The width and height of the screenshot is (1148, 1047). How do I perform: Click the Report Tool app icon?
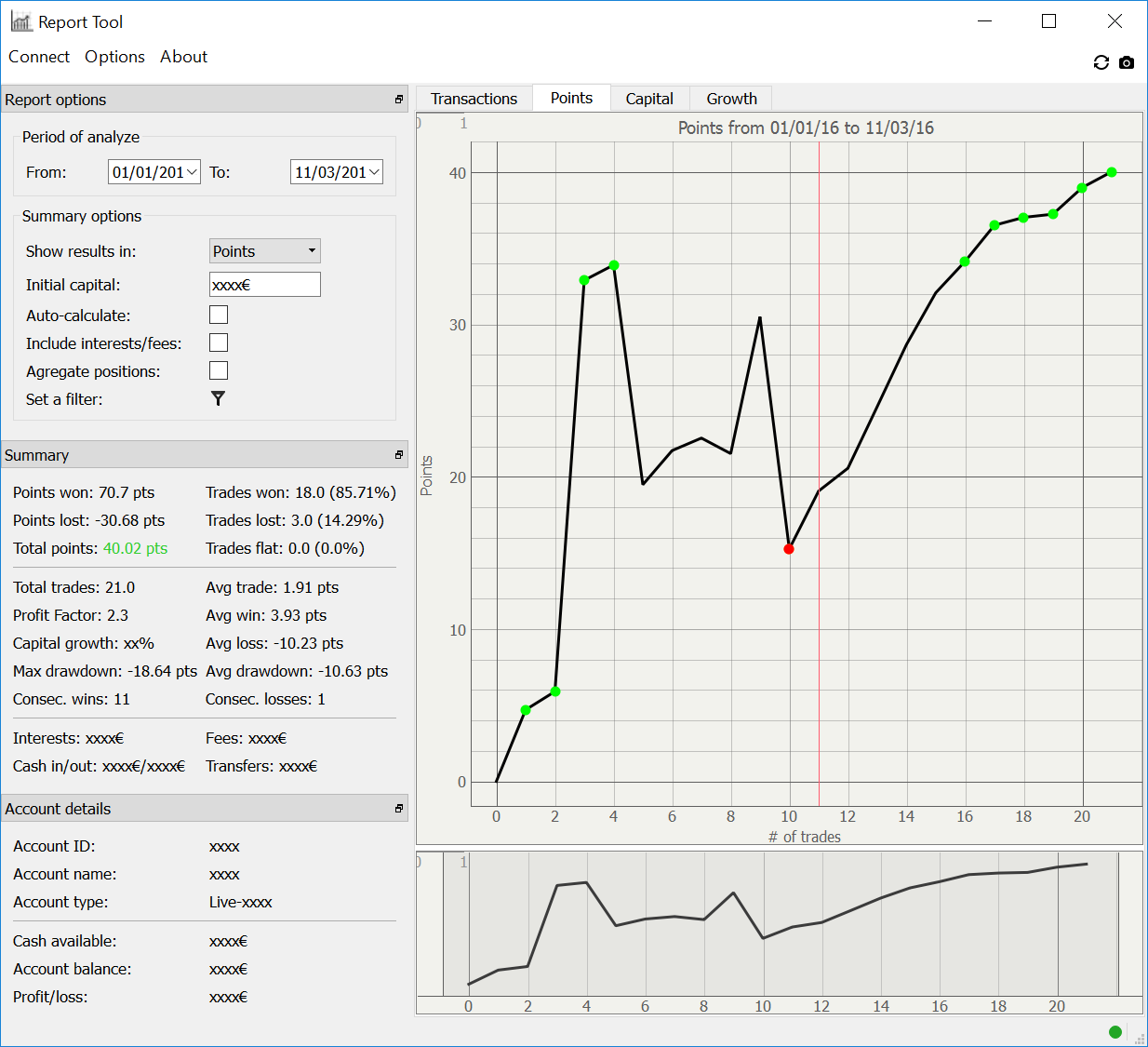point(21,21)
